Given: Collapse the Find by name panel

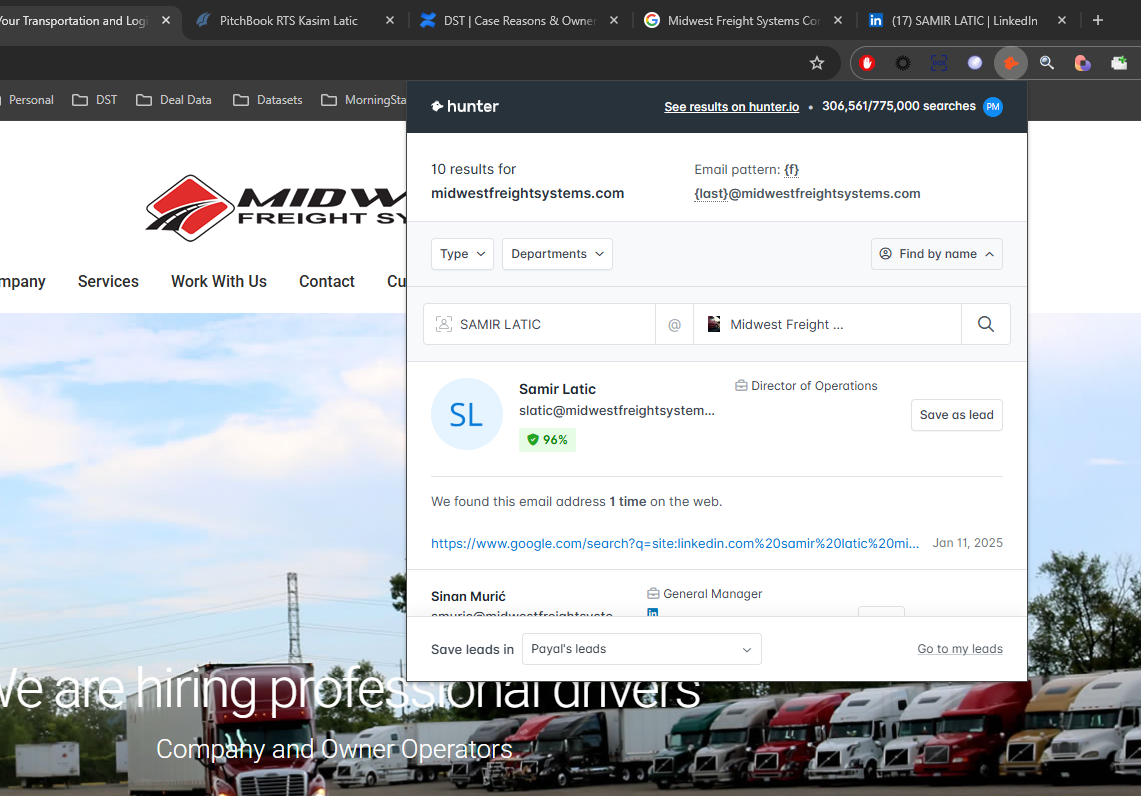Looking at the screenshot, I should (x=936, y=254).
